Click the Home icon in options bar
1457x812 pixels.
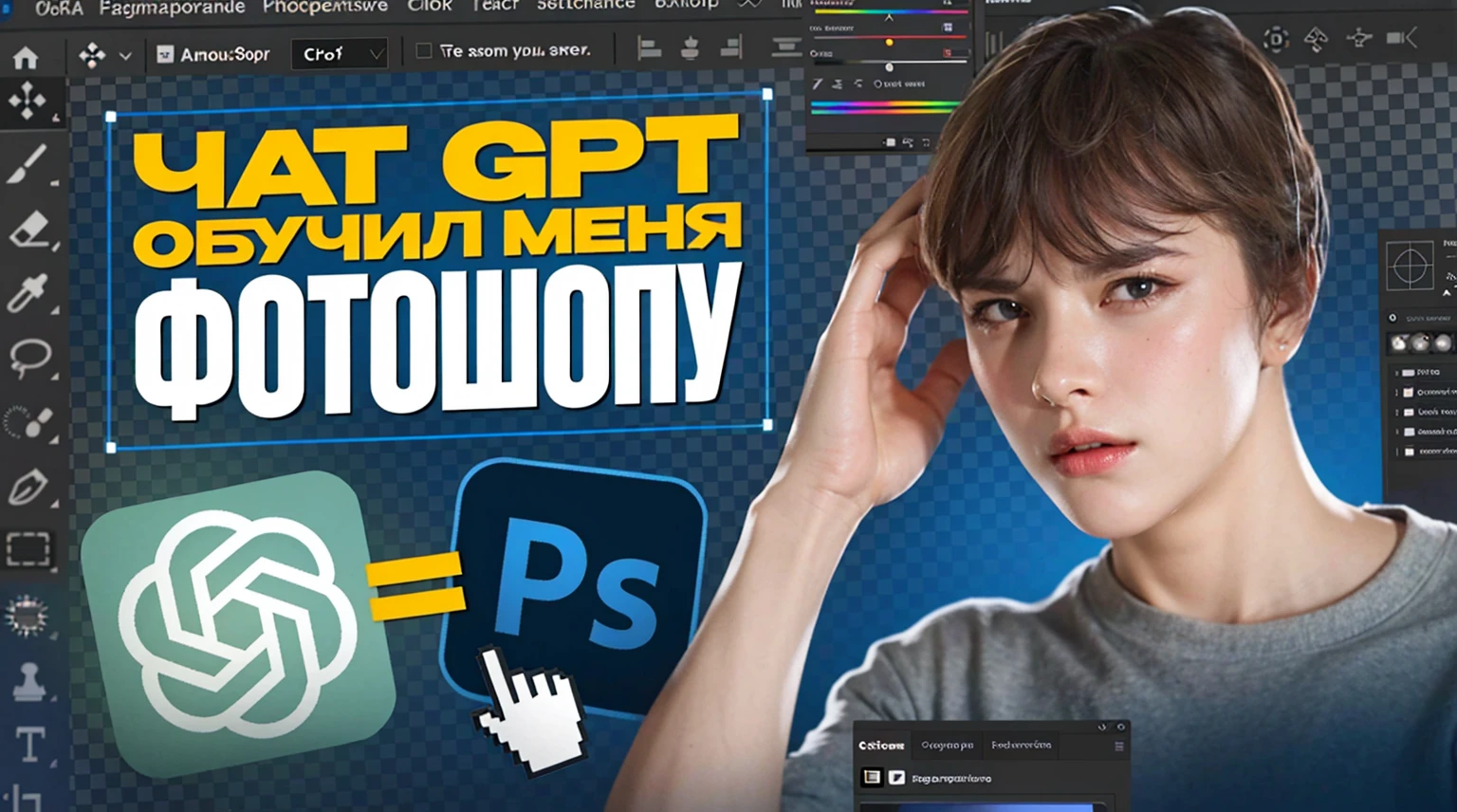26,58
